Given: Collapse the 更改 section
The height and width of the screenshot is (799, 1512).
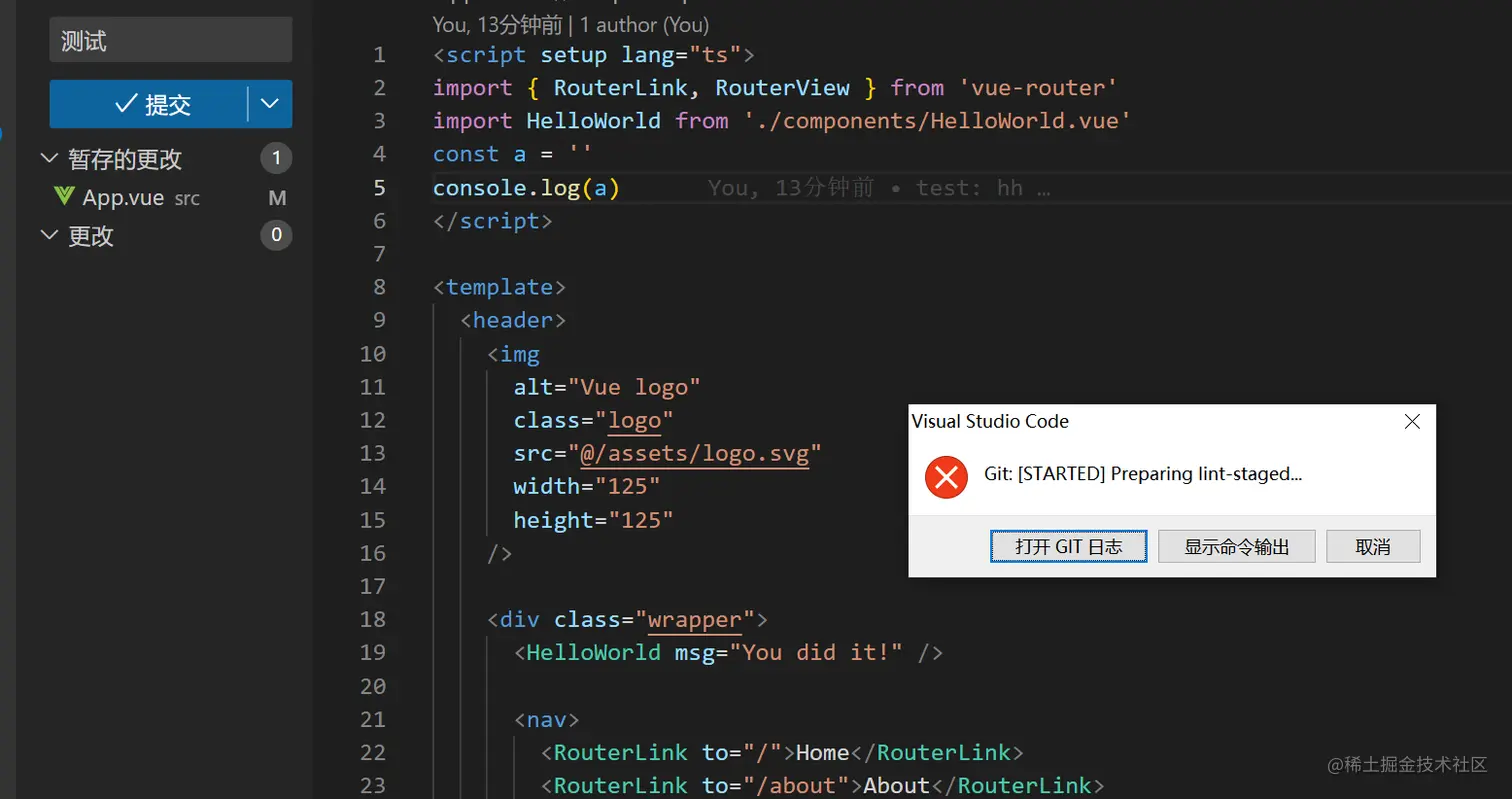Looking at the screenshot, I should click(x=49, y=236).
